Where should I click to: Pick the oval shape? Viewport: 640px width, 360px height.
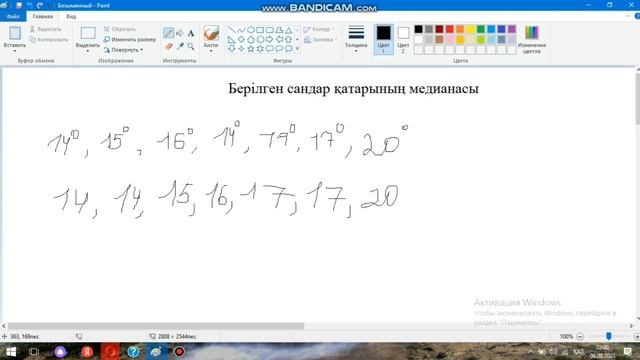pos(251,30)
